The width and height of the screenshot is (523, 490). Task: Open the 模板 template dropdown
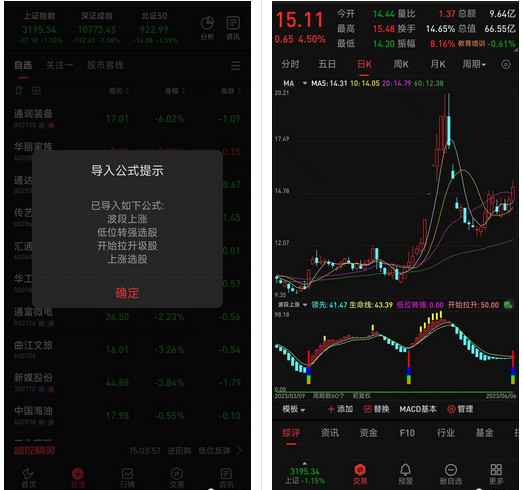pos(294,409)
